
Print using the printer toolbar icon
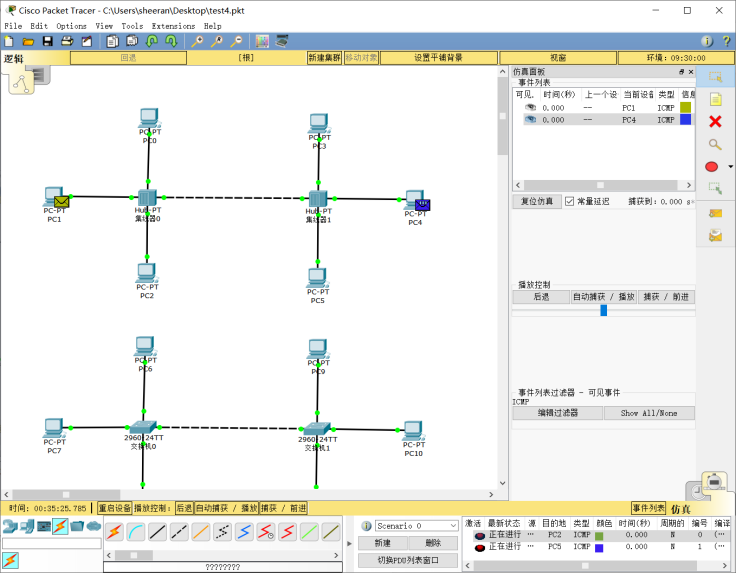pos(67,41)
